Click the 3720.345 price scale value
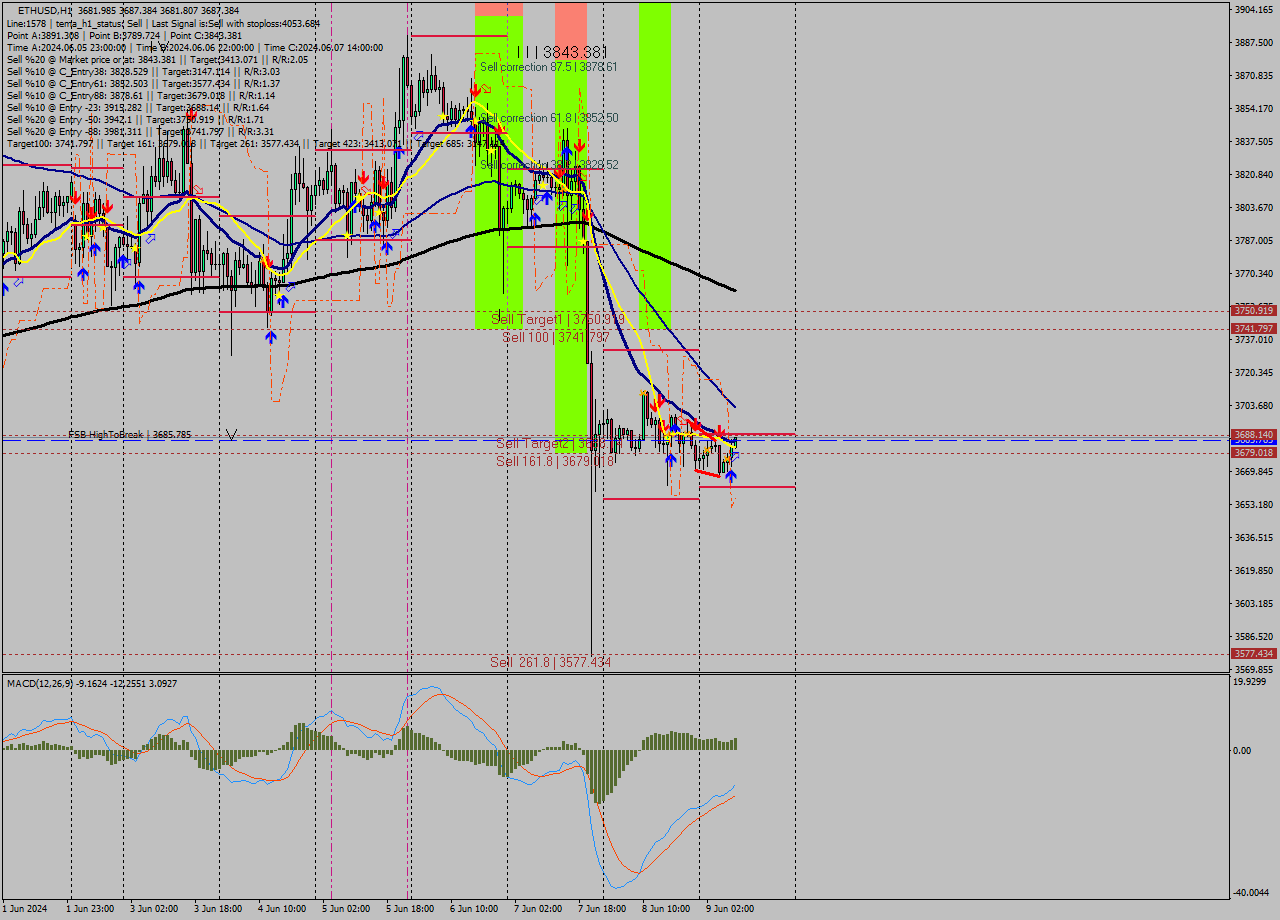This screenshot has width=1280, height=920. pyautogui.click(x=1254, y=372)
